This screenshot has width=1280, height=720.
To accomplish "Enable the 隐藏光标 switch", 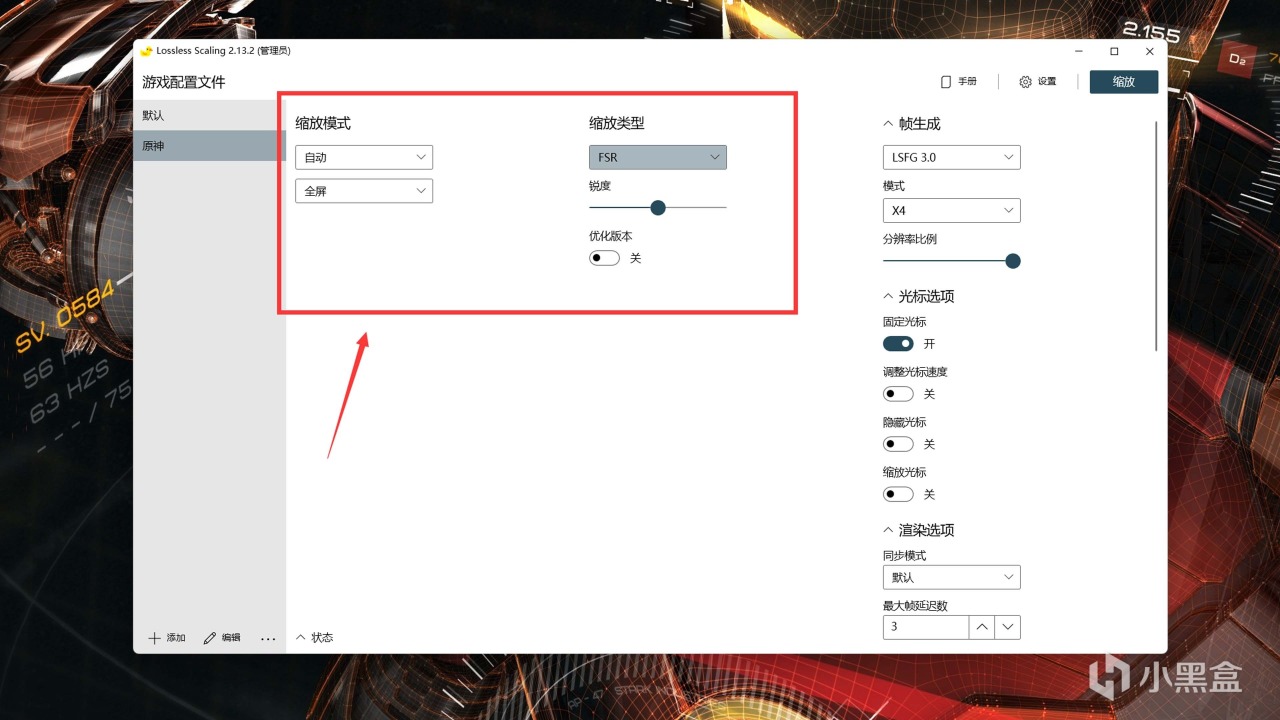I will (898, 444).
